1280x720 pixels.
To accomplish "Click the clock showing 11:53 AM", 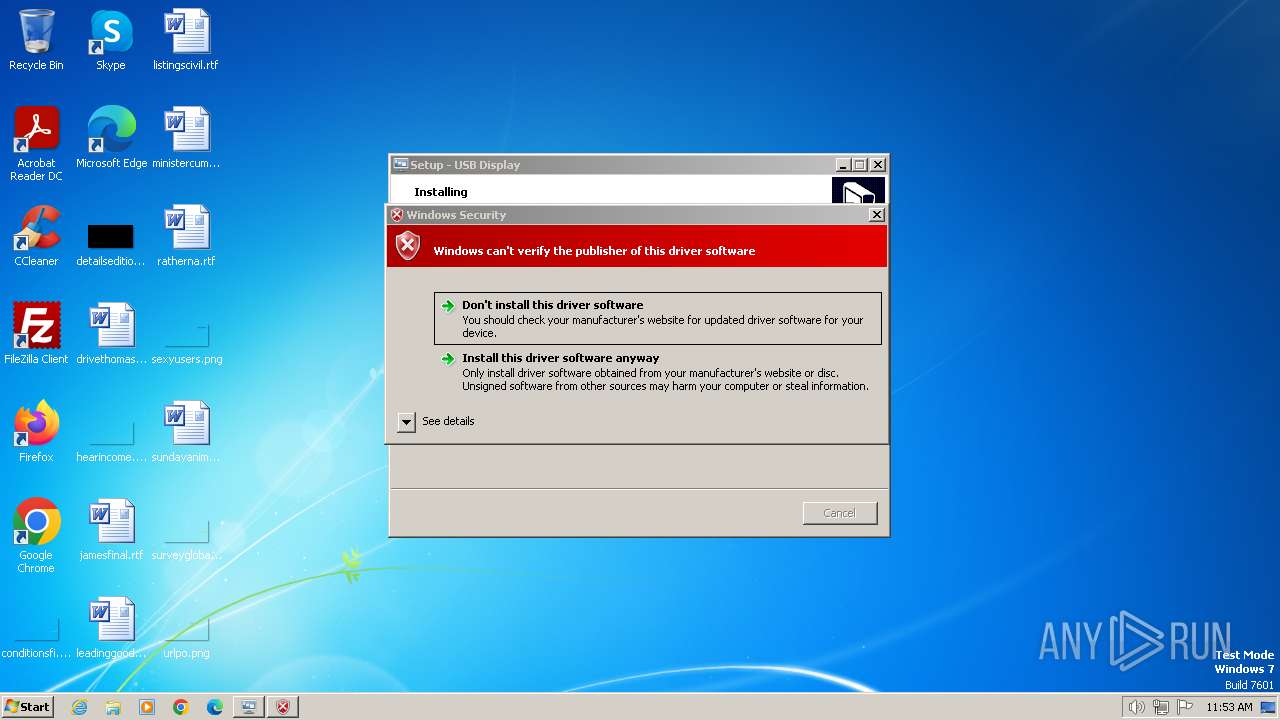I will tap(1229, 707).
